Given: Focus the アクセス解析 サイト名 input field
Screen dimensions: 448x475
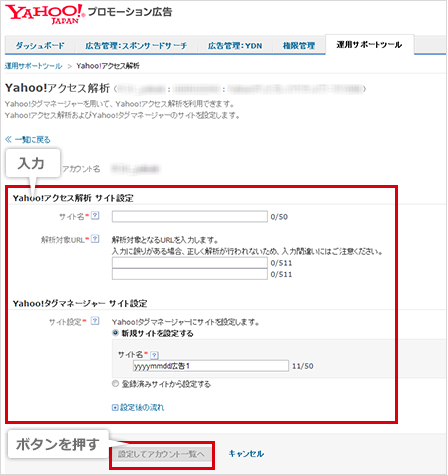Looking at the screenshot, I should click(190, 216).
